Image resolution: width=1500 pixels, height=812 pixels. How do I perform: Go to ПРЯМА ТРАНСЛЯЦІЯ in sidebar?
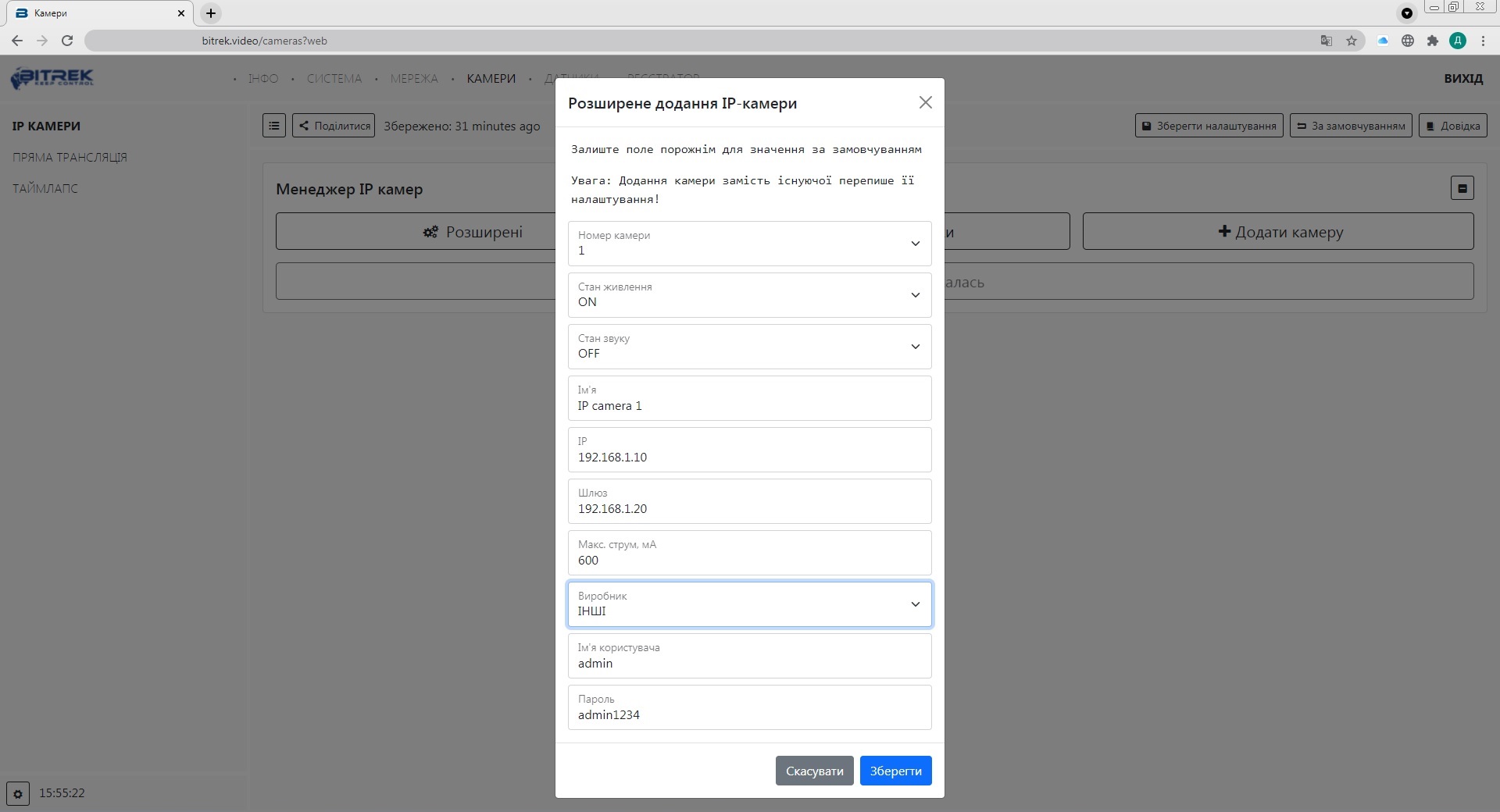tap(70, 157)
